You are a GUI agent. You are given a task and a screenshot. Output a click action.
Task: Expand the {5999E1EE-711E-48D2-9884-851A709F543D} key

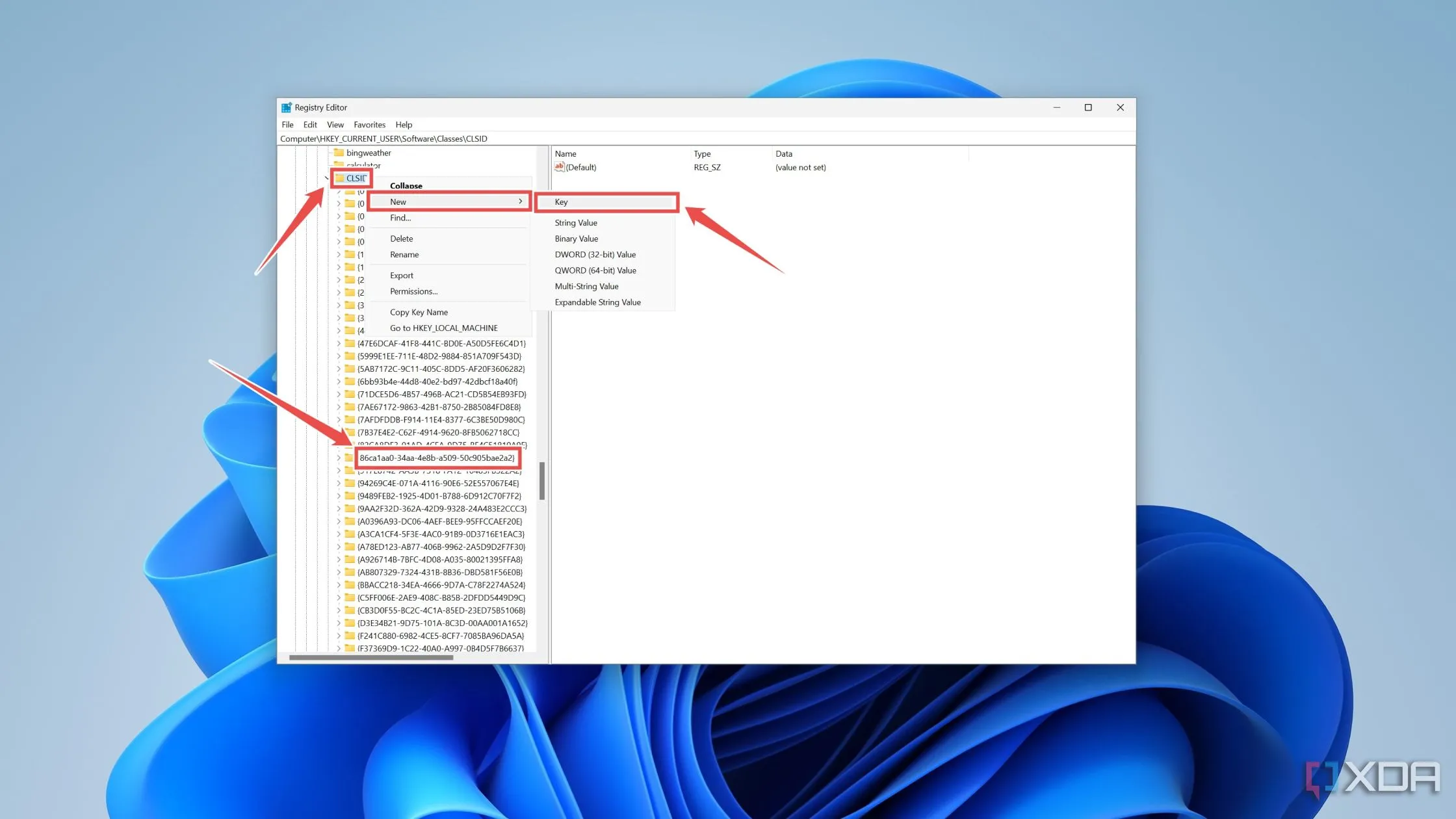(338, 356)
